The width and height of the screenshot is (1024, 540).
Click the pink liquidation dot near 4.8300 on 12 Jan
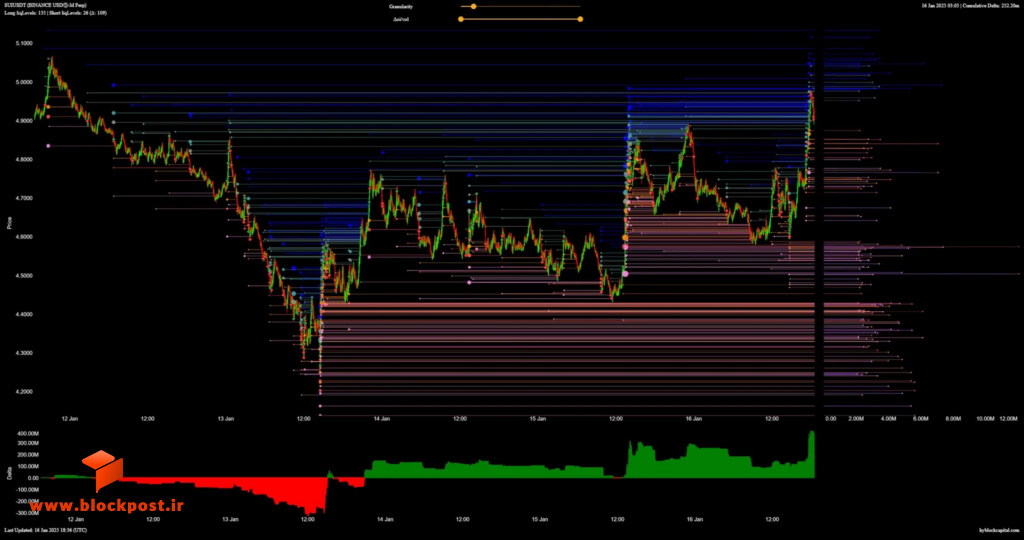48,146
